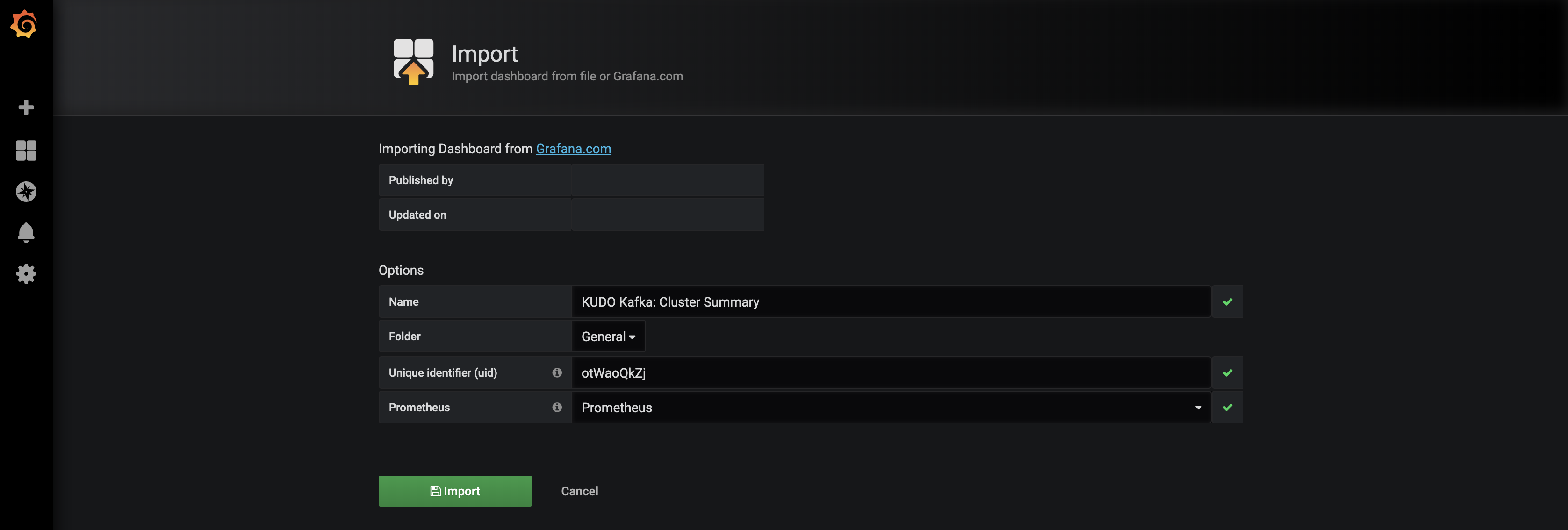The image size is (1568, 530).
Task: Open the Alerting bell icon
Action: click(x=26, y=232)
